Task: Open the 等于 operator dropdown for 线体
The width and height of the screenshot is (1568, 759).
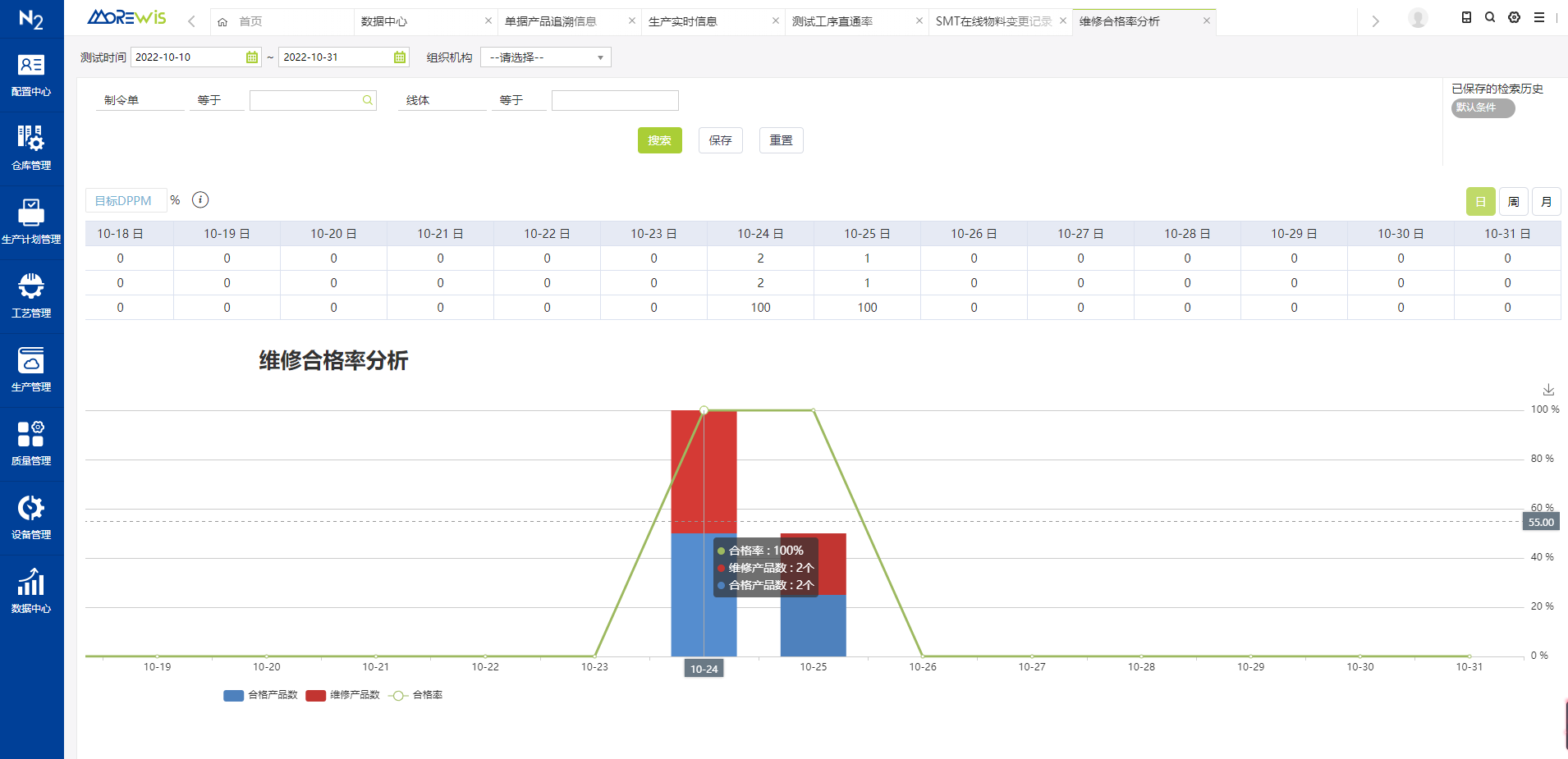Action: (x=518, y=100)
